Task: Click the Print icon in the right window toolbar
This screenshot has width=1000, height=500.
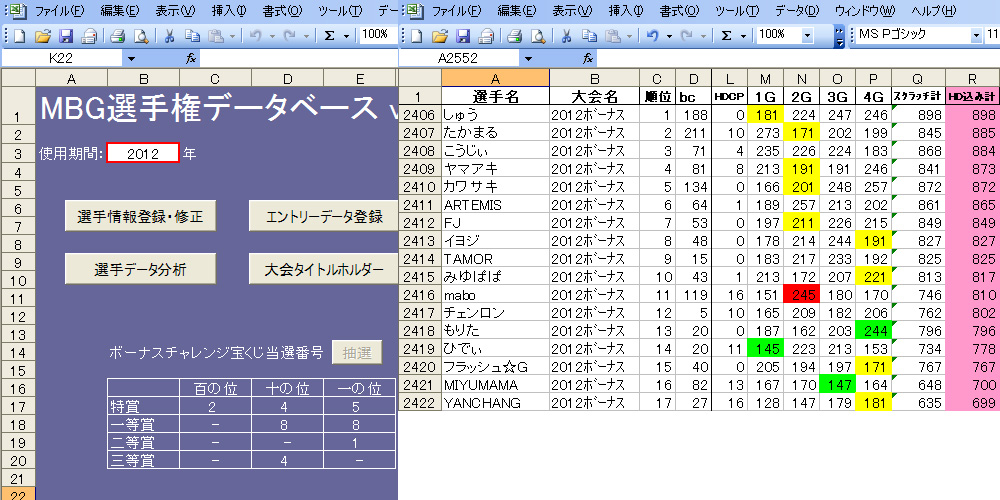Action: point(514,36)
